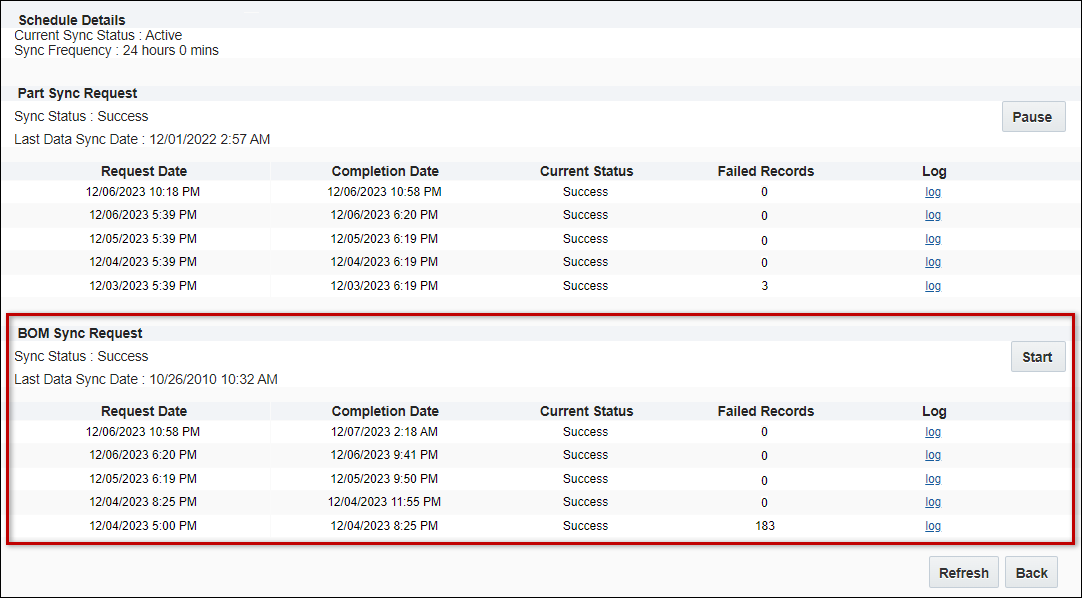Click the Start button for BOM Sync
The width and height of the screenshot is (1082, 598).
click(1038, 356)
